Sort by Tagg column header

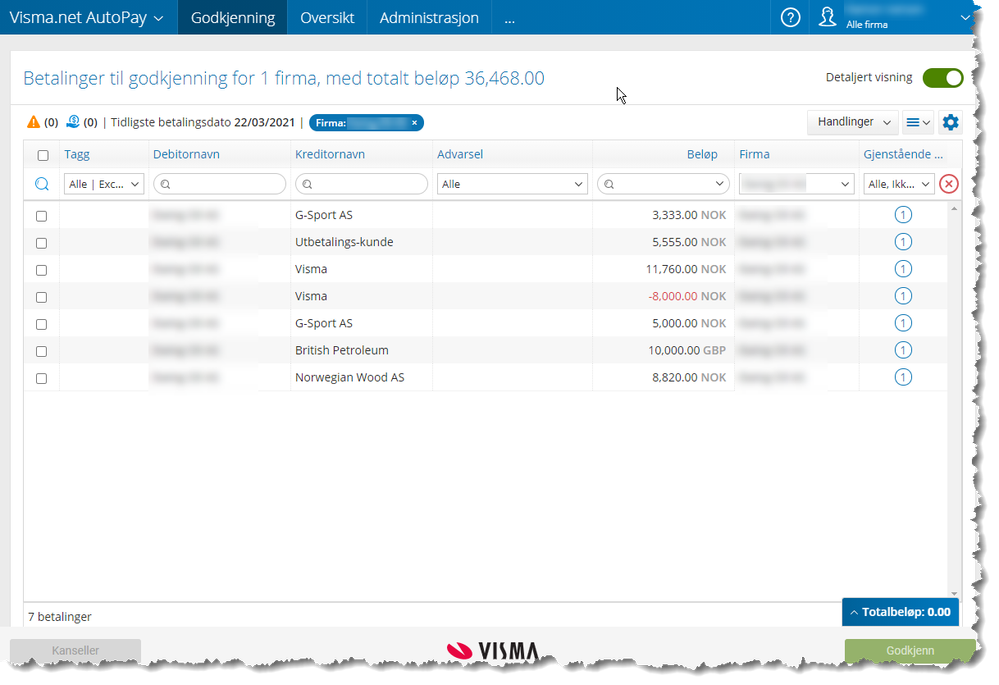[76, 154]
